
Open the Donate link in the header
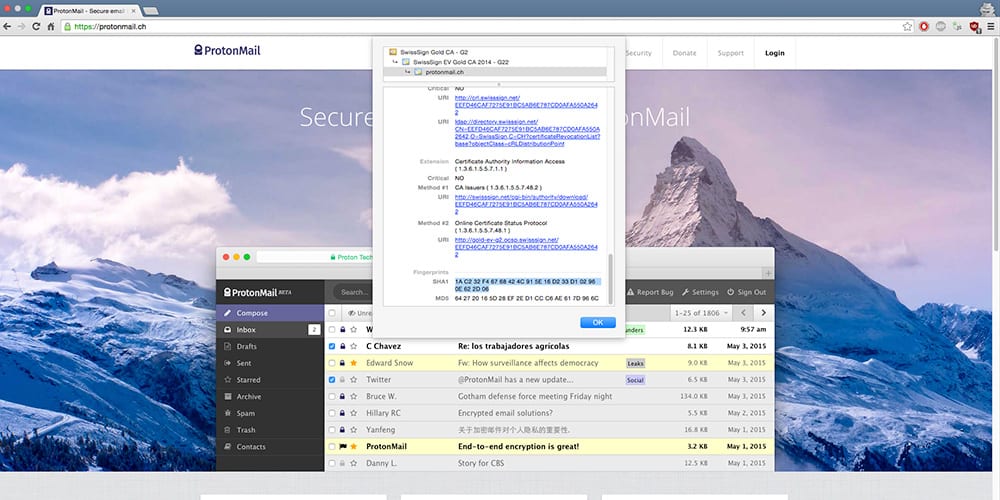coord(684,53)
